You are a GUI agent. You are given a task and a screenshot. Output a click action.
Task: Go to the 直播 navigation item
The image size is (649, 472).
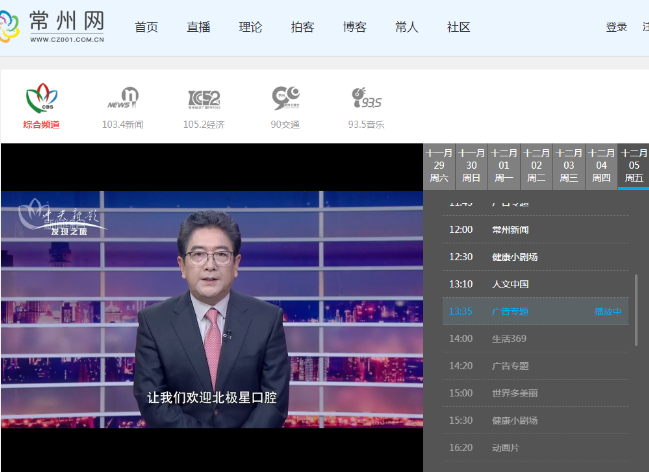(x=198, y=27)
